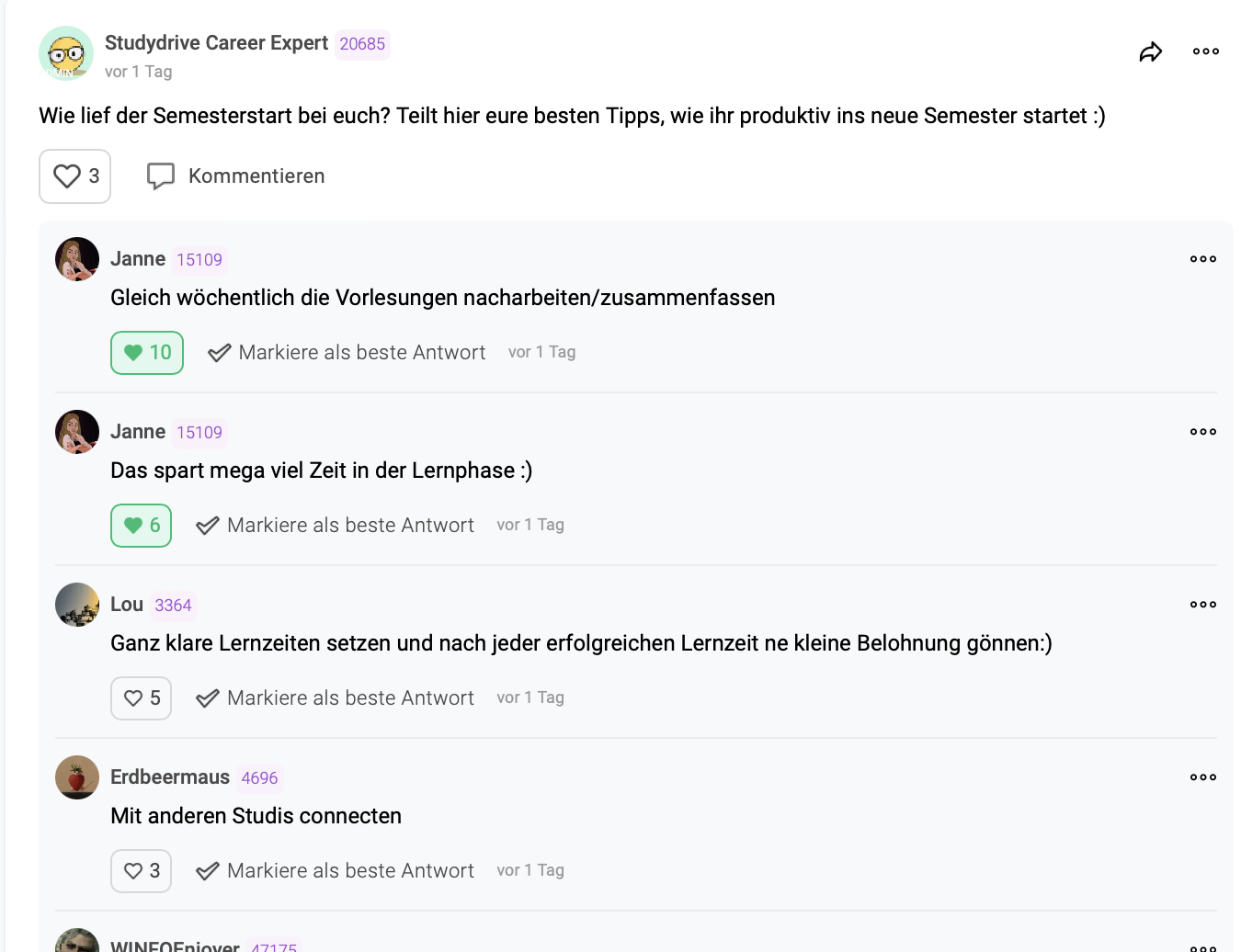Click the share icon on the post

coord(1151,52)
